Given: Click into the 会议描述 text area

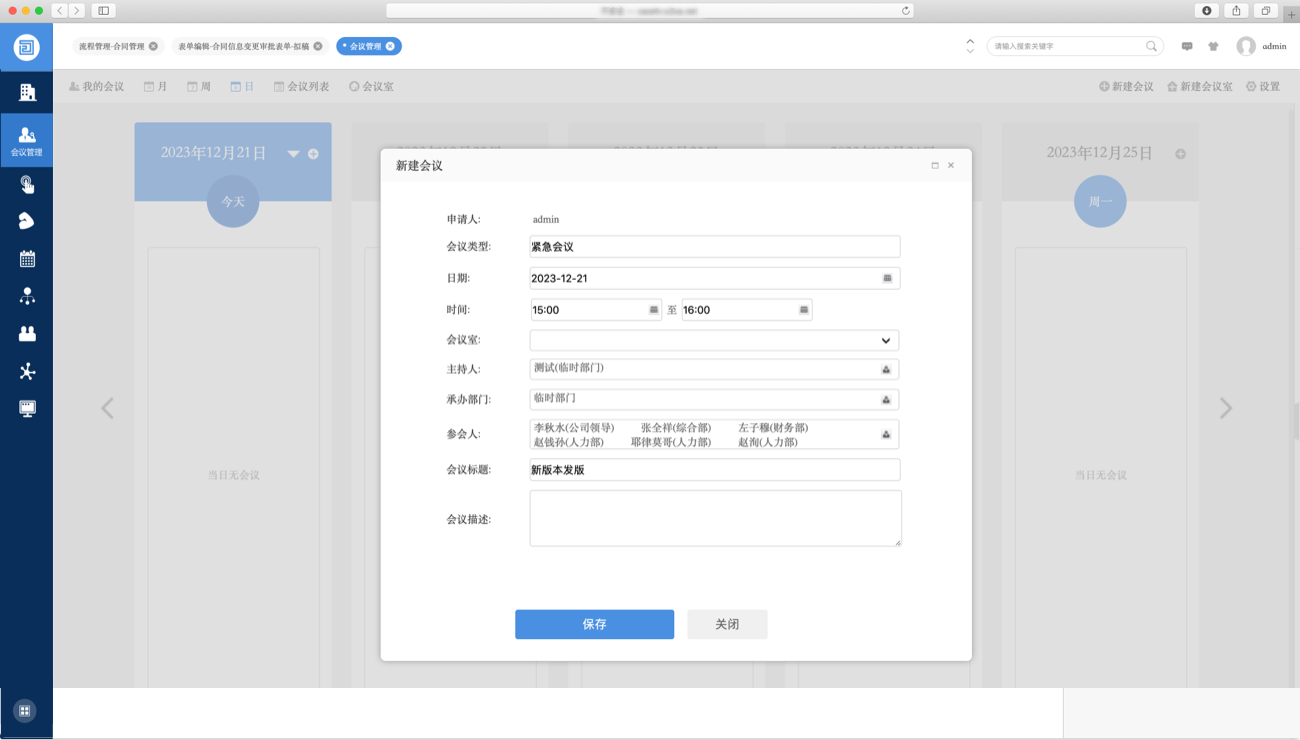Looking at the screenshot, I should click(715, 518).
